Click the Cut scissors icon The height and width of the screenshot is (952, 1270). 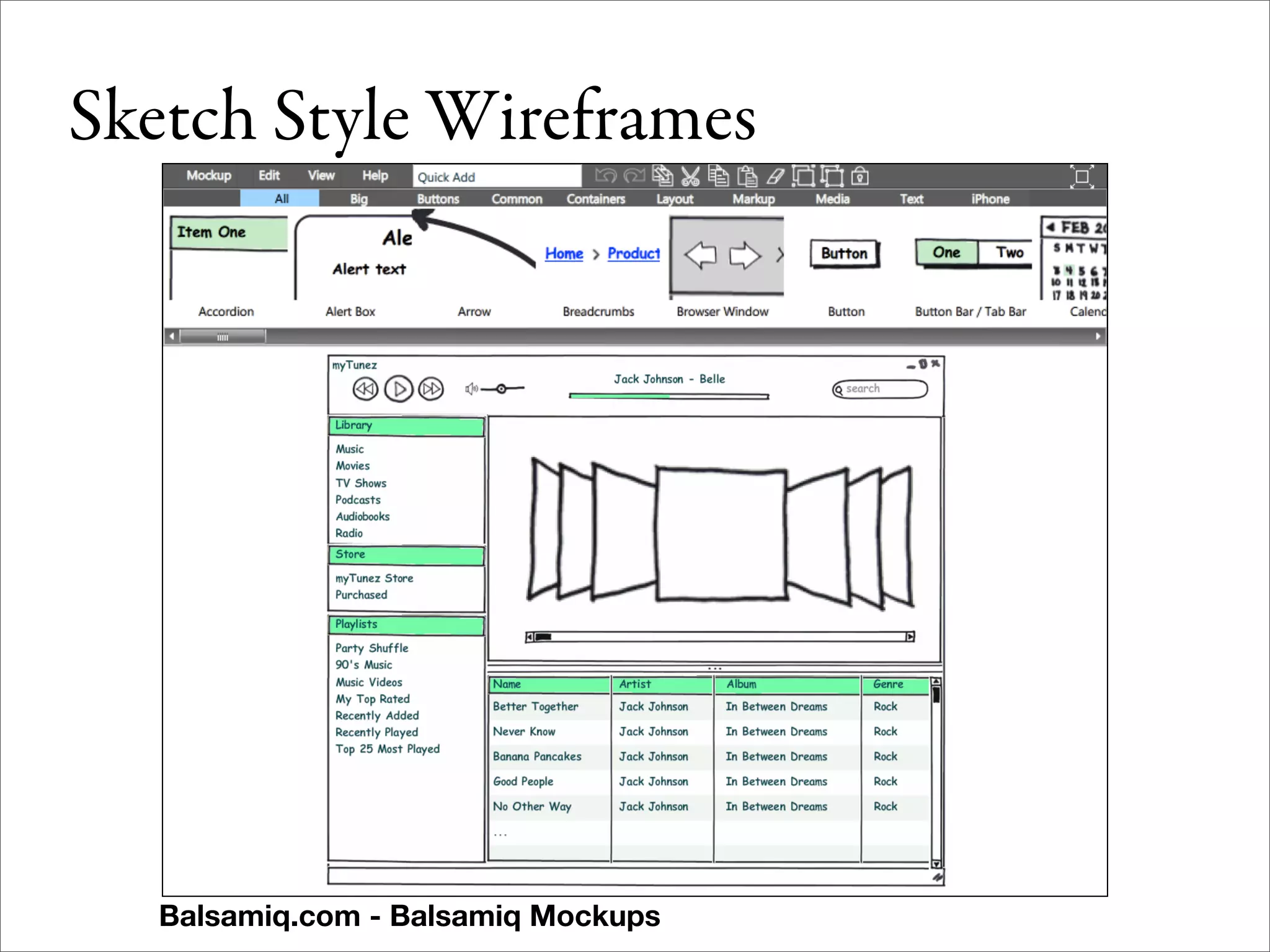[690, 177]
